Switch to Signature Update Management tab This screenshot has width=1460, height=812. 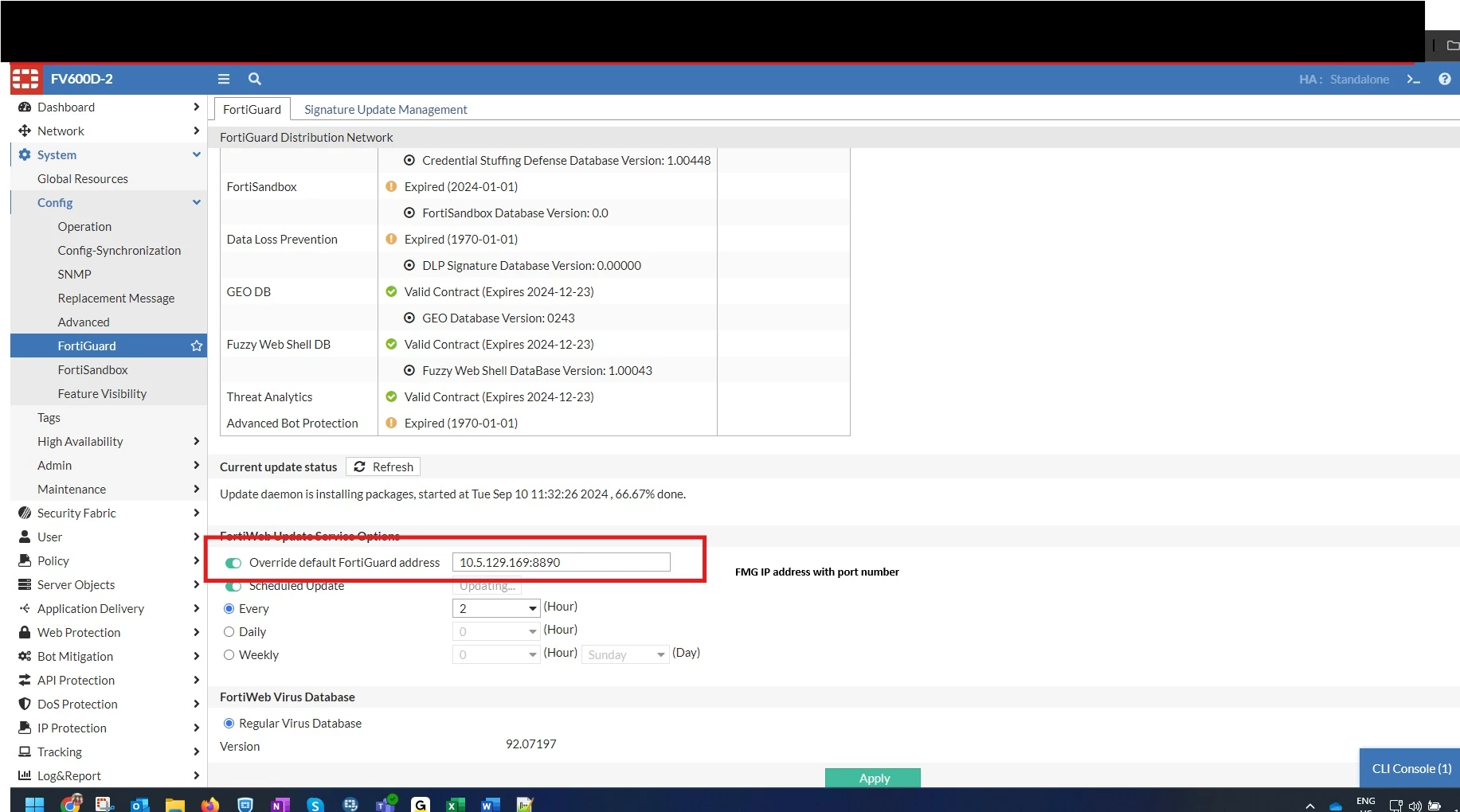click(386, 109)
